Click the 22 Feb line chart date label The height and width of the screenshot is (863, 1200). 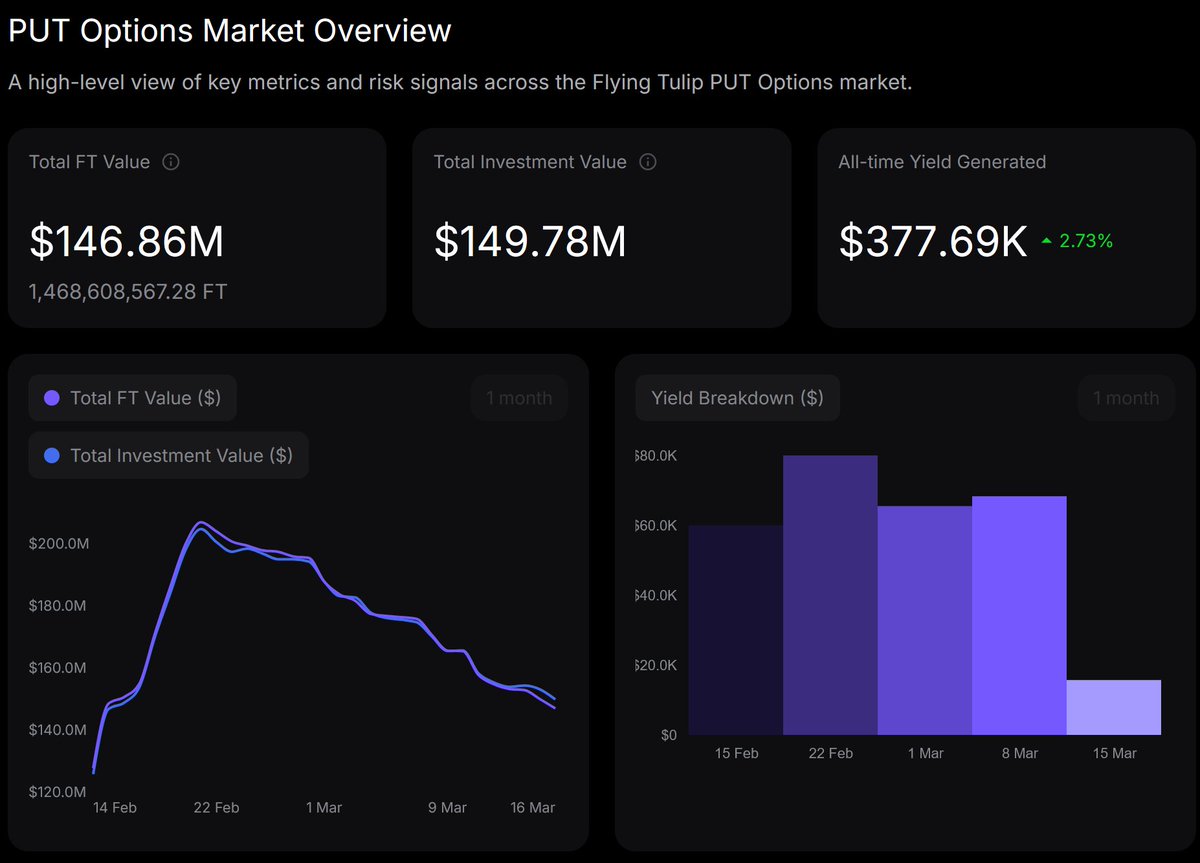[x=215, y=808]
